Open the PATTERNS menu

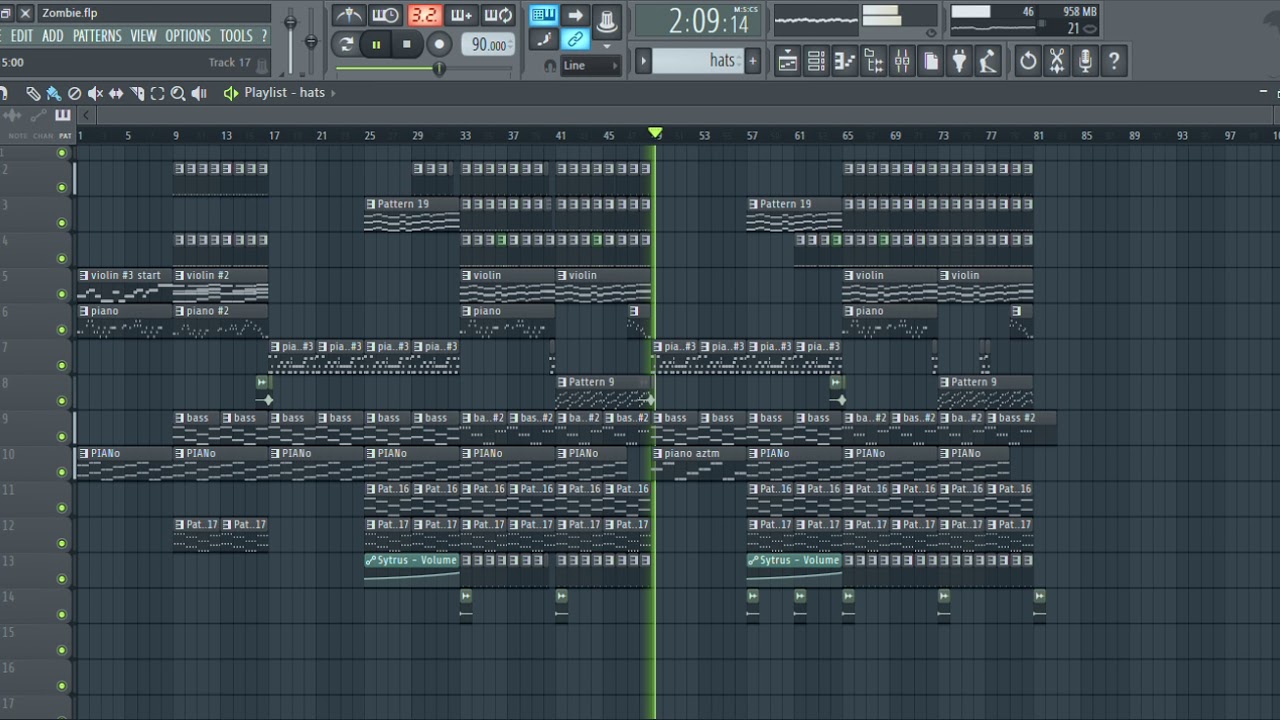97,36
